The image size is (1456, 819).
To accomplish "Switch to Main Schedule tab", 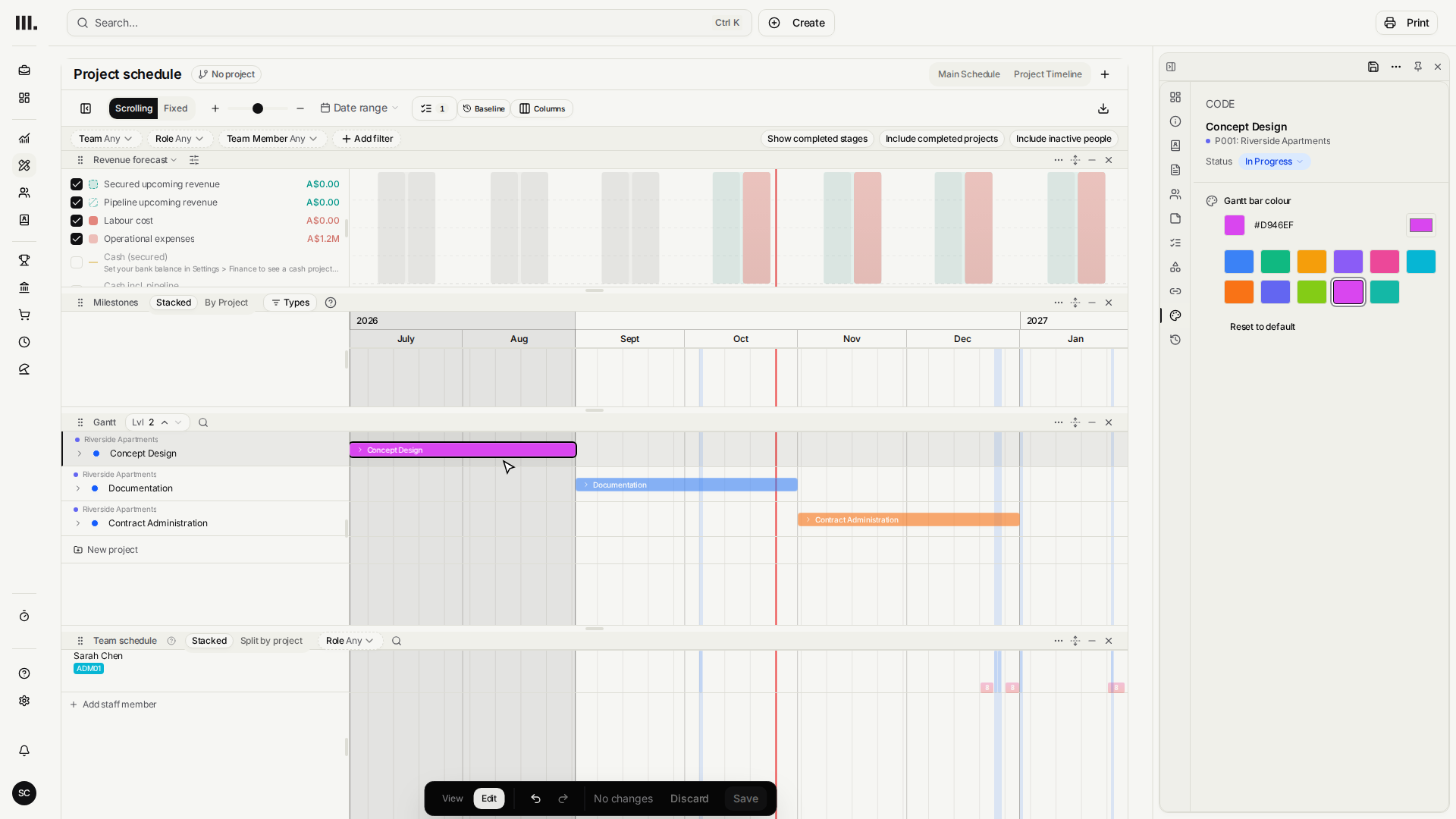I will [x=968, y=74].
